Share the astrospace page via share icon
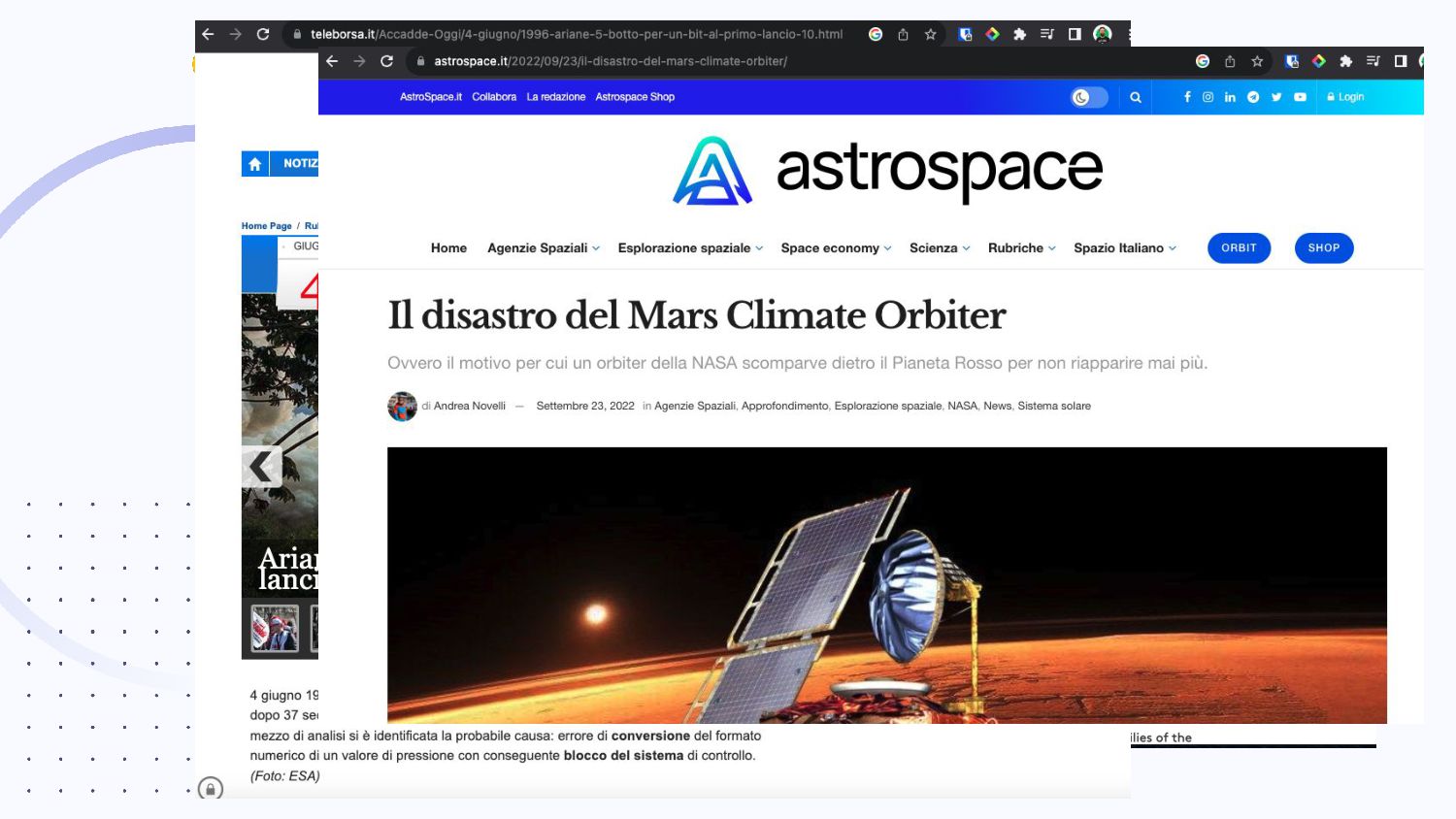Screen dimensions: 1456x819 pyautogui.click(x=1230, y=61)
